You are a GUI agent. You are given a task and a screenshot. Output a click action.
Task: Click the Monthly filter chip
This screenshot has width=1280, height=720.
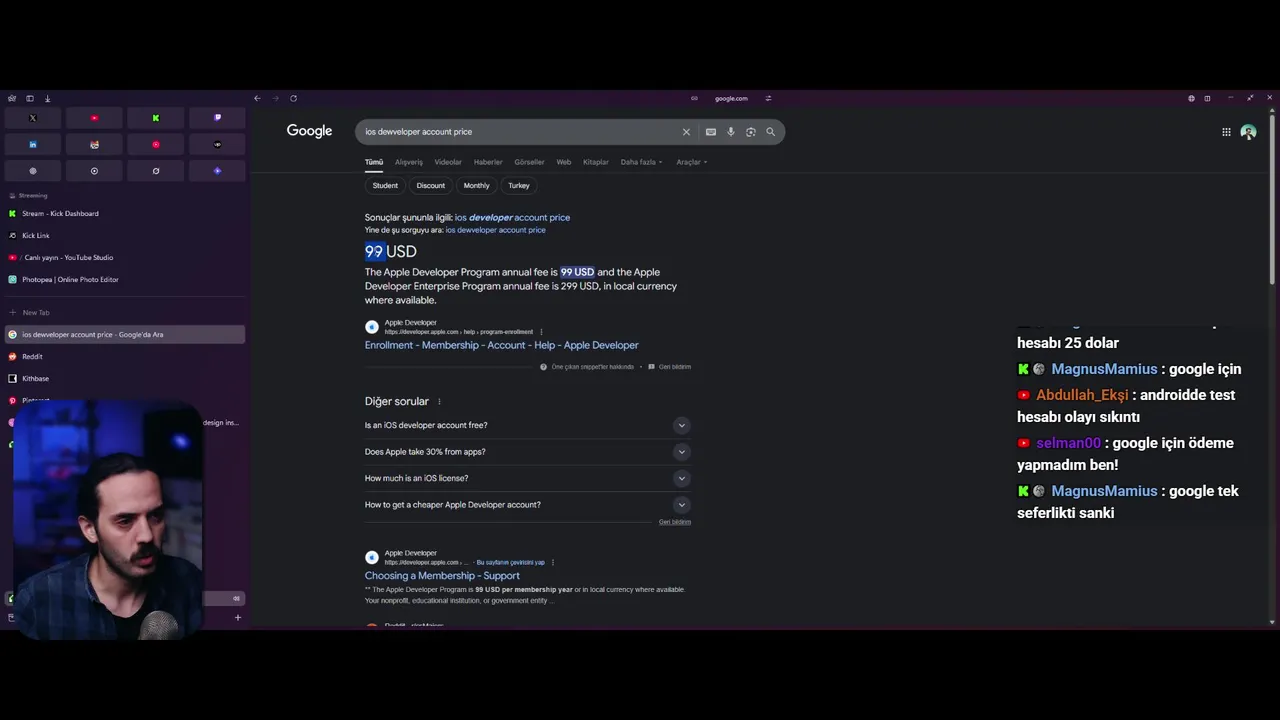pyautogui.click(x=477, y=185)
